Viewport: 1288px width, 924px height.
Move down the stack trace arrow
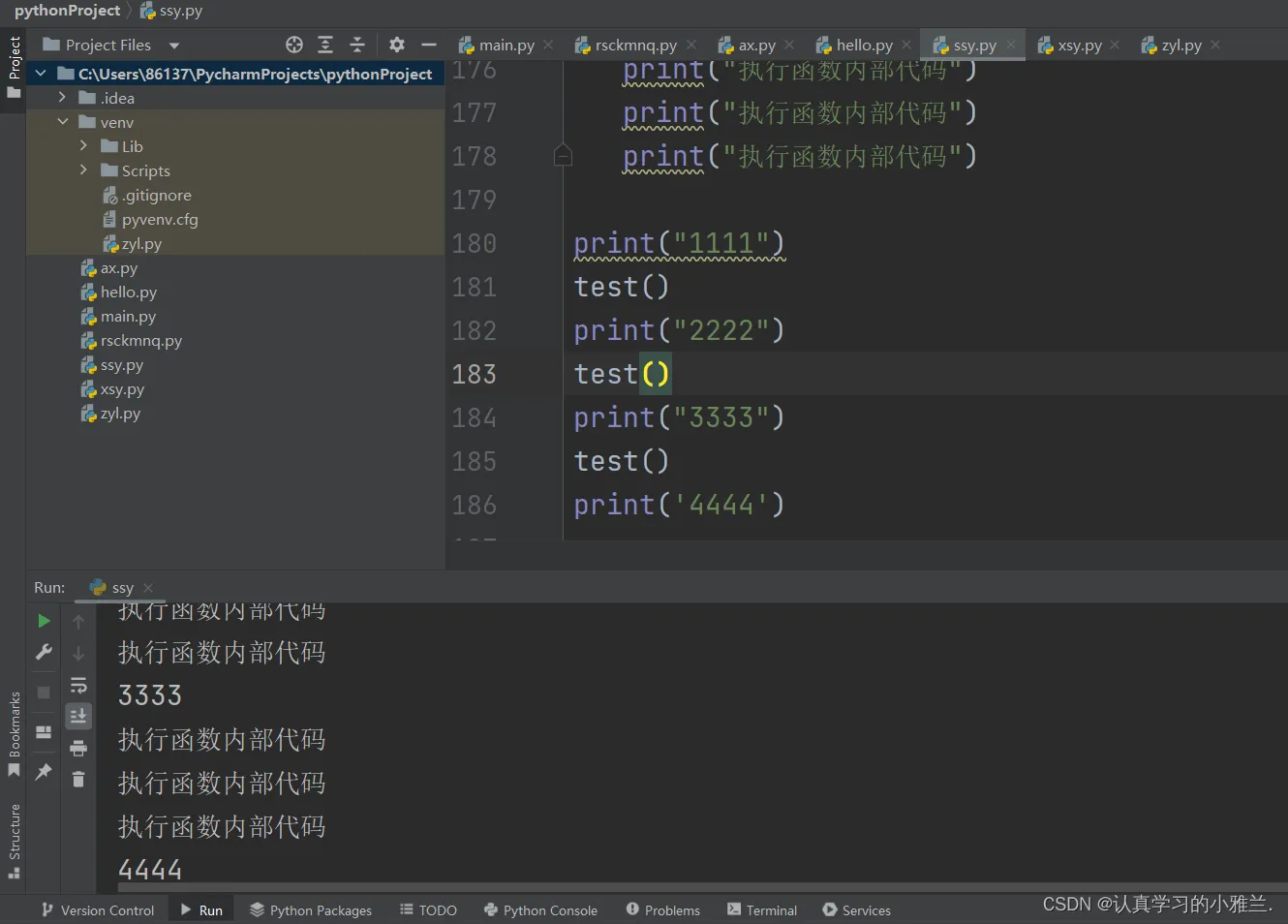click(78, 654)
